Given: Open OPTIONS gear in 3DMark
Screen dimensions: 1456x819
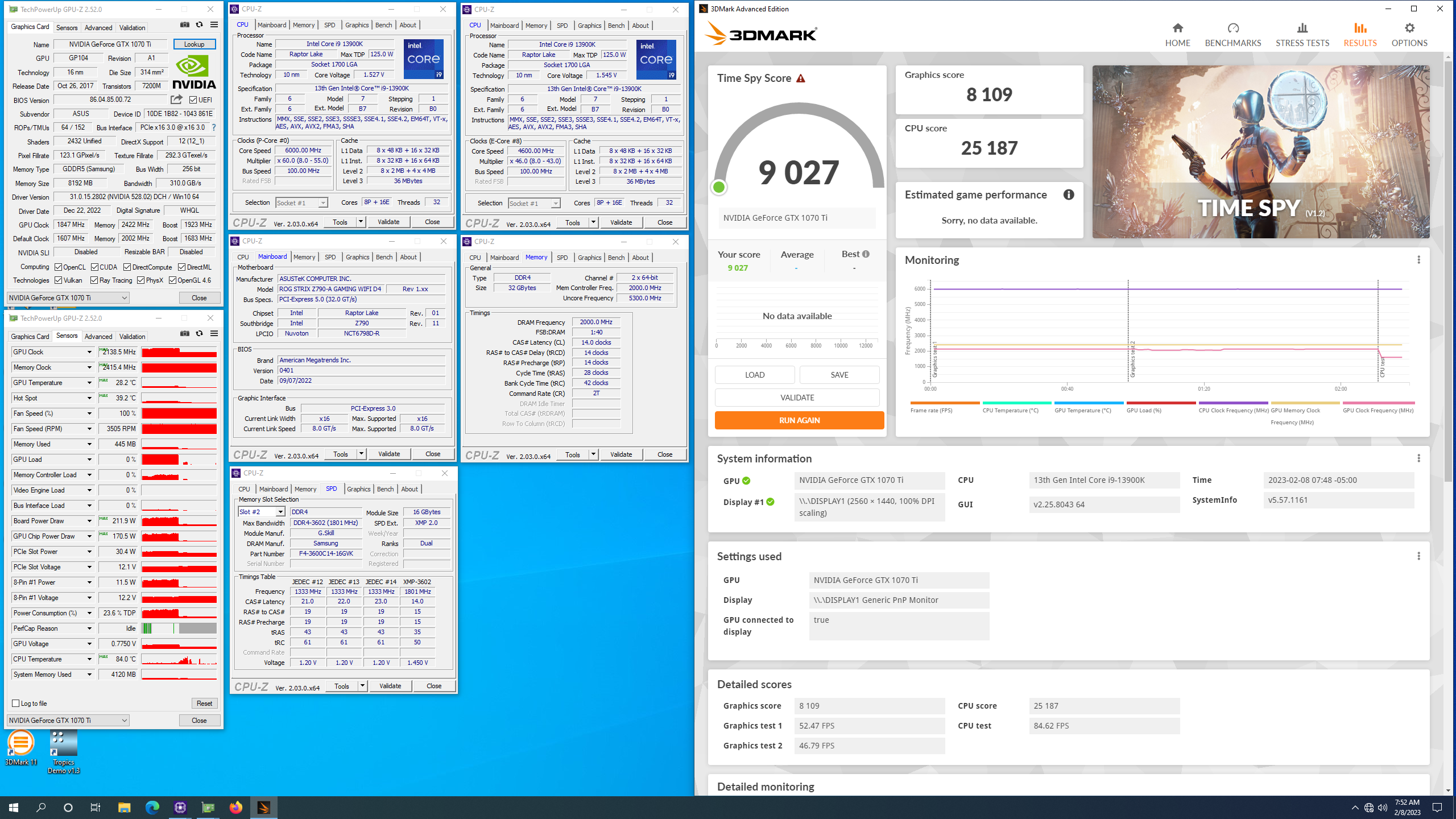Looking at the screenshot, I should coord(1409,28).
